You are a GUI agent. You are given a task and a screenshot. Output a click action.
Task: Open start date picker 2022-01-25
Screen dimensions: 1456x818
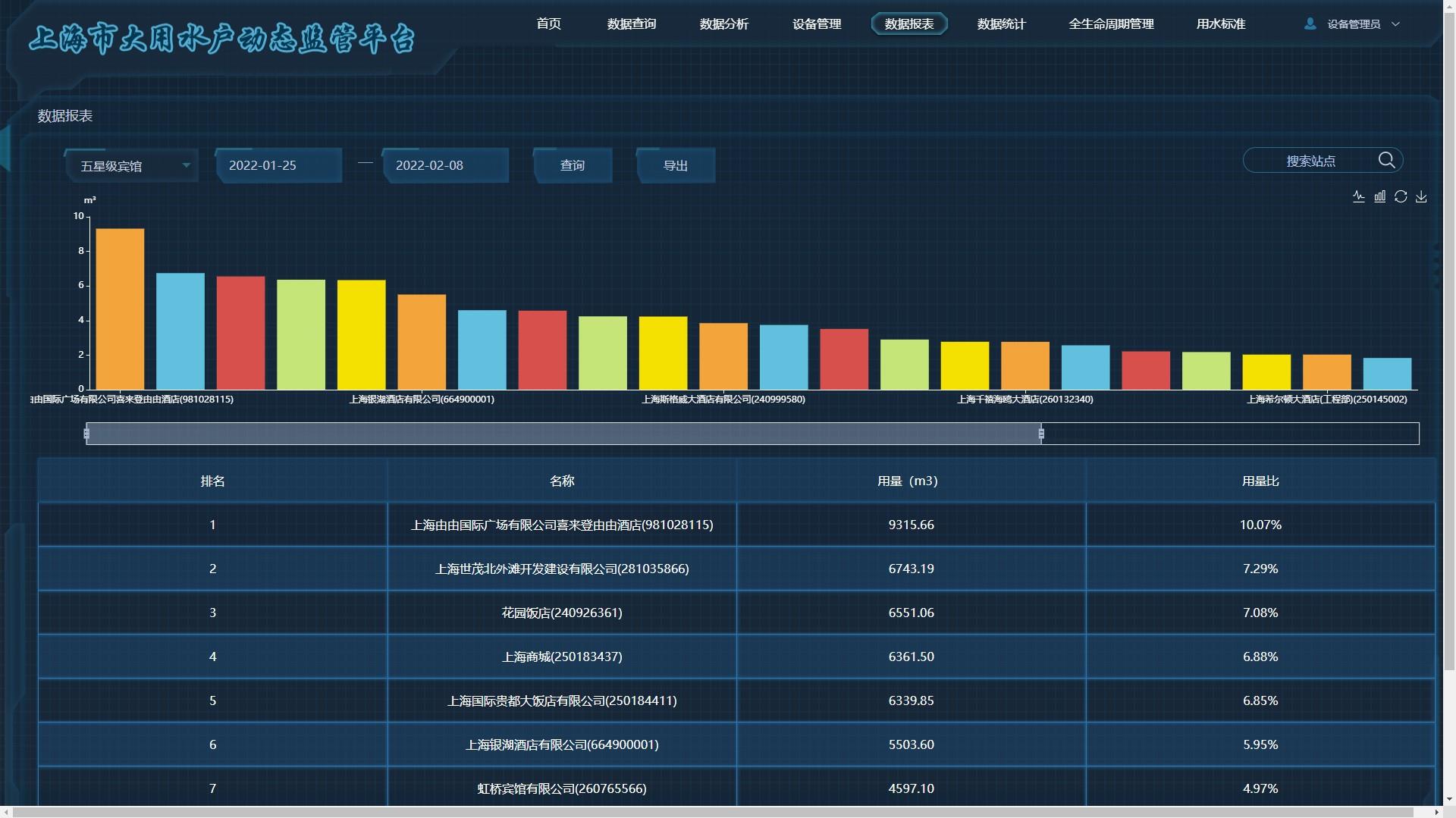click(x=278, y=165)
